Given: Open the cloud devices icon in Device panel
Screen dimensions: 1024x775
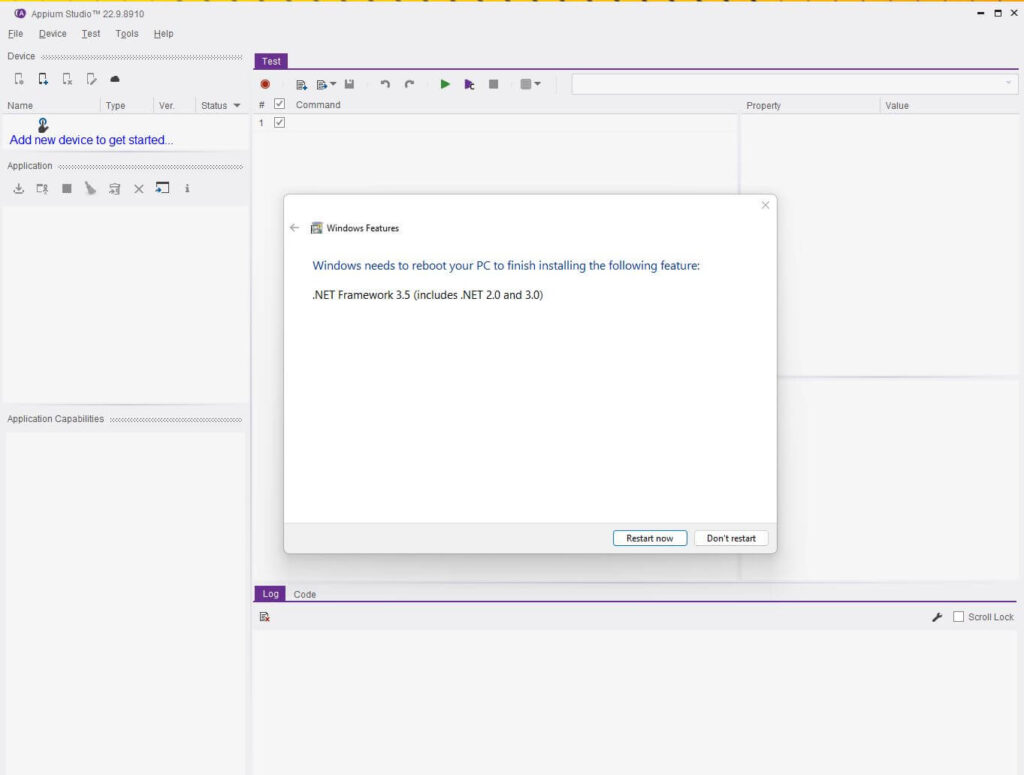Looking at the screenshot, I should click(115, 78).
